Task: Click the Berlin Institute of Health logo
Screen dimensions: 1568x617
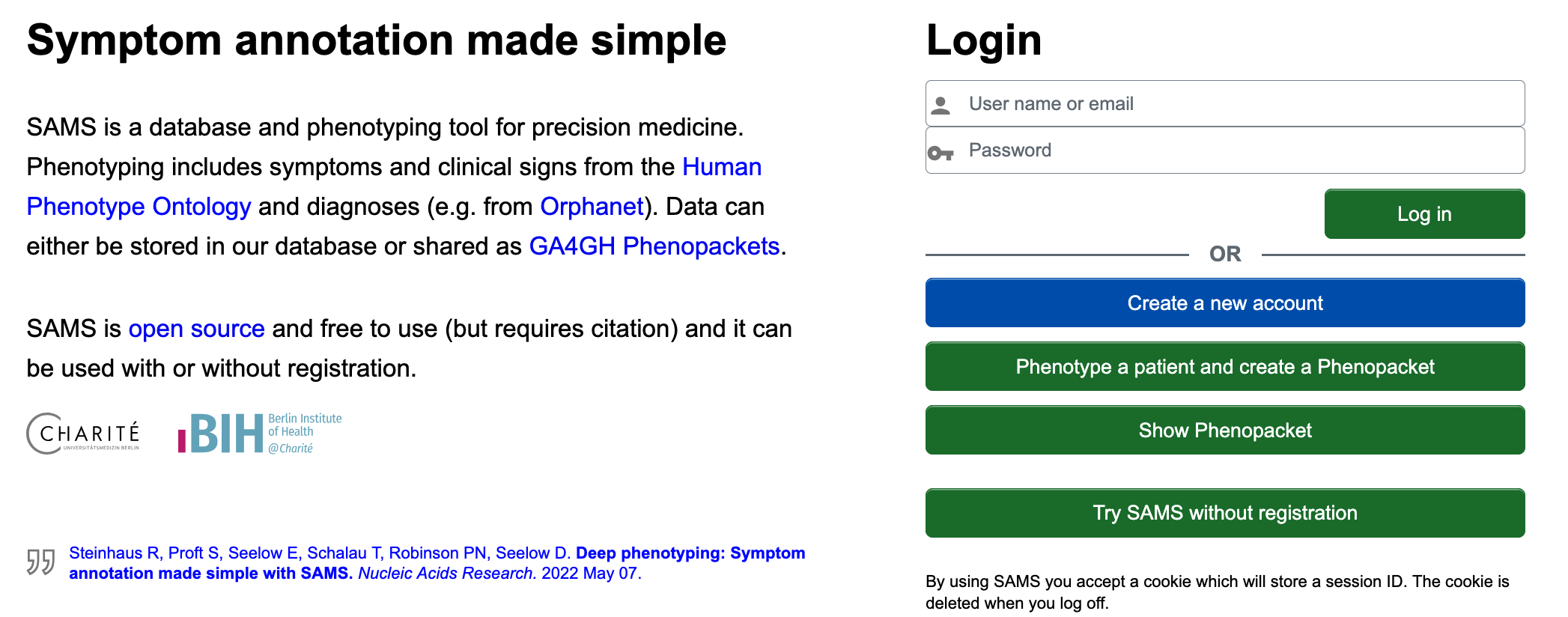Action: coord(260,434)
